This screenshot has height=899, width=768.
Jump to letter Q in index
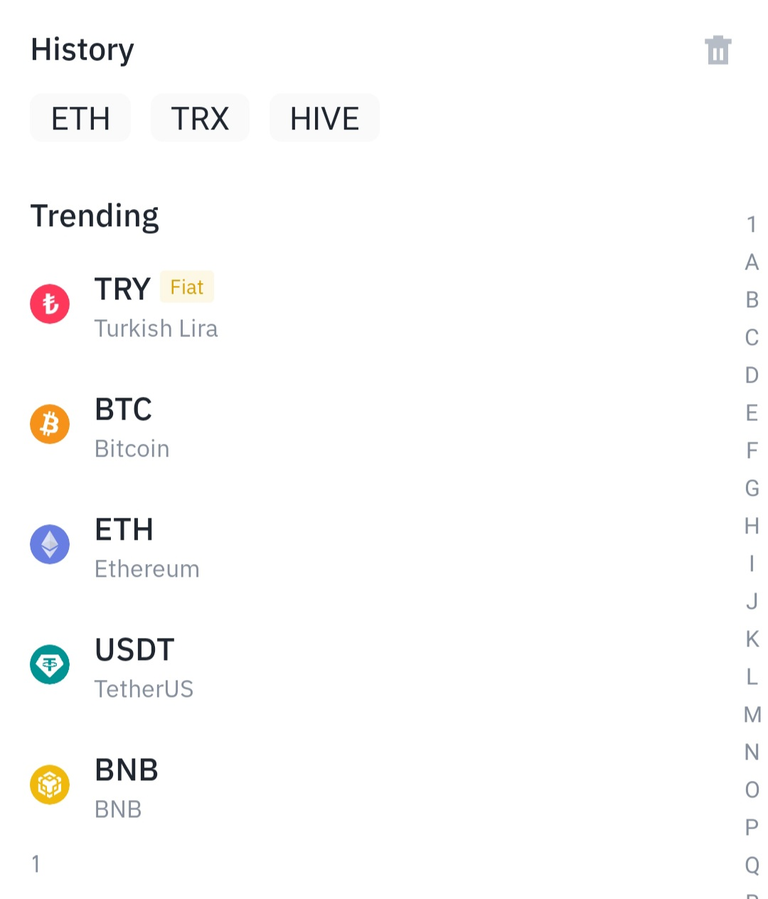click(752, 865)
